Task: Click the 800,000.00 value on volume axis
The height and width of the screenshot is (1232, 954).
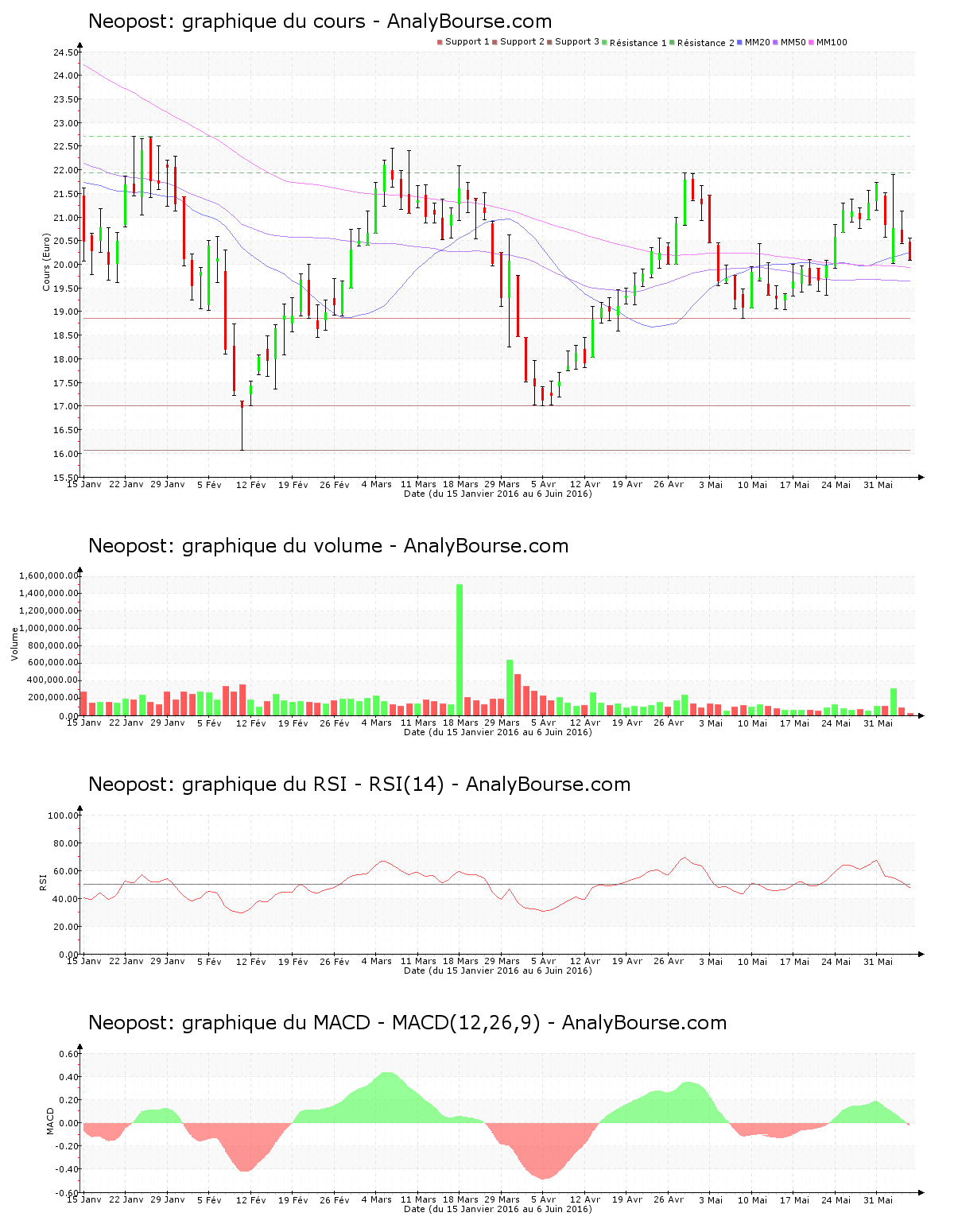Action: [55, 646]
